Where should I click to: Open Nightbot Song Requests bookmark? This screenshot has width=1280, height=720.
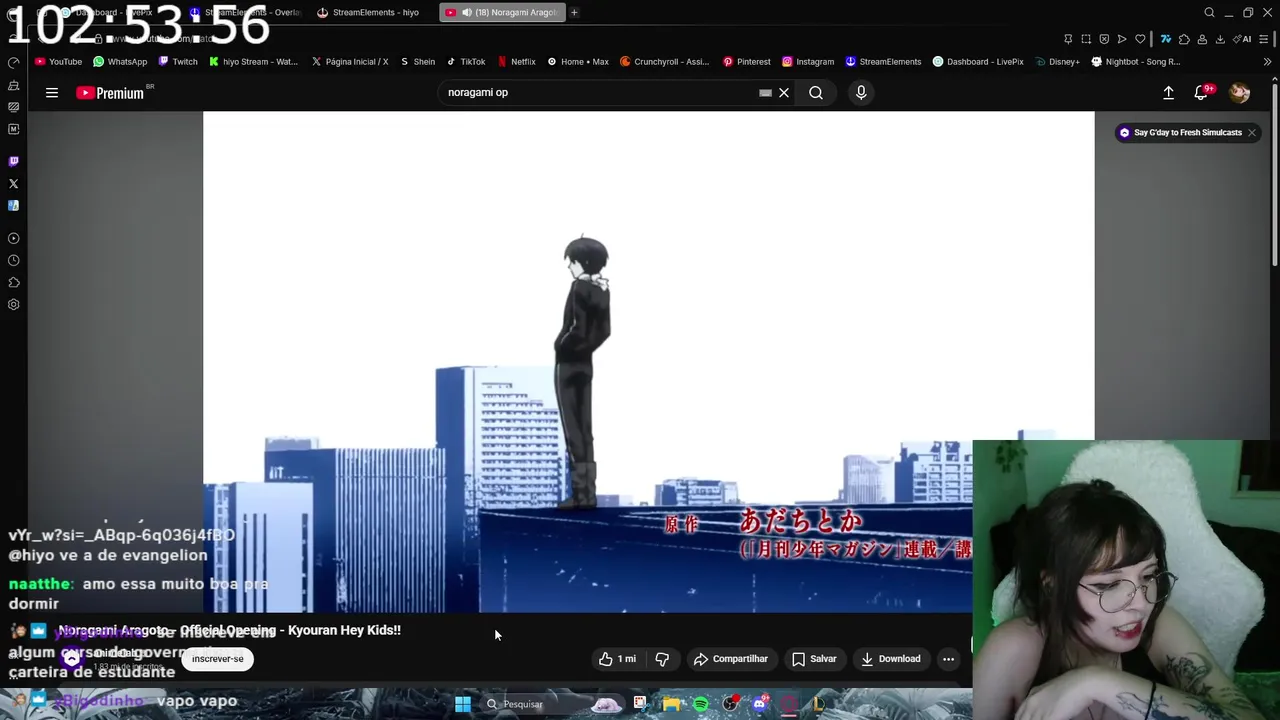coord(1136,62)
